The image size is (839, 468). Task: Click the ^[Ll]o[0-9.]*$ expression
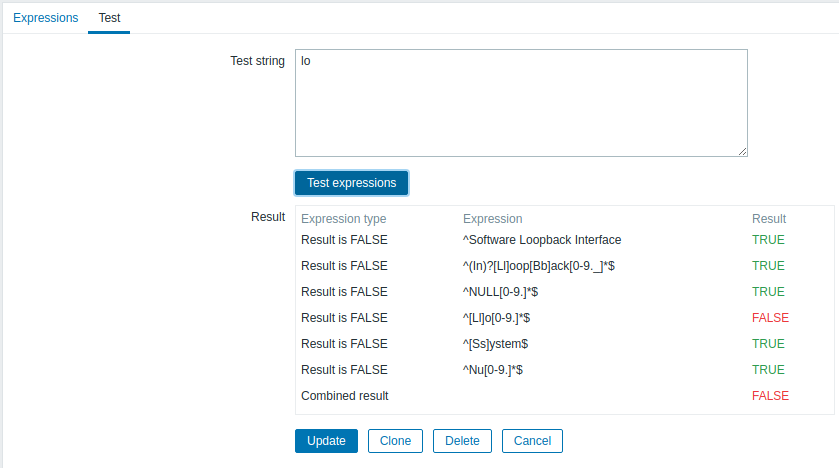(496, 318)
